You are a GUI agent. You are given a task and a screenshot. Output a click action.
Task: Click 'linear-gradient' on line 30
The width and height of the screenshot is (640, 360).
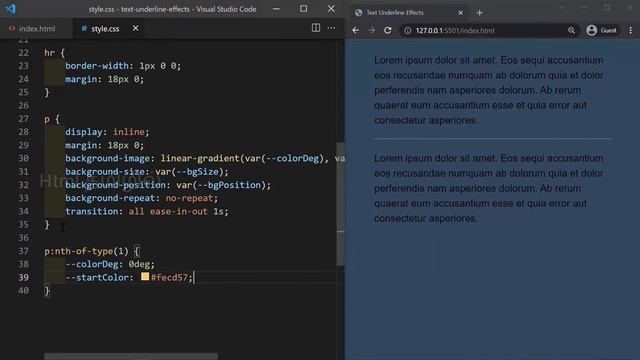[x=200, y=158]
